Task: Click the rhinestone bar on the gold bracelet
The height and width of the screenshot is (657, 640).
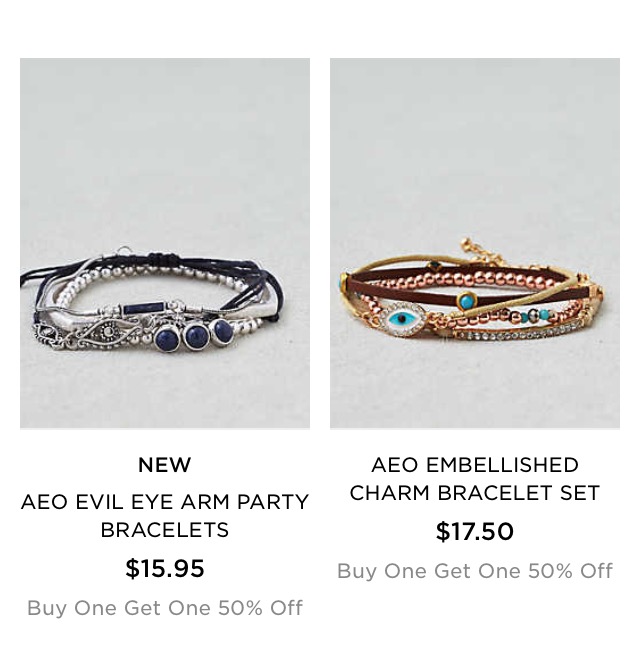Action: tap(518, 332)
